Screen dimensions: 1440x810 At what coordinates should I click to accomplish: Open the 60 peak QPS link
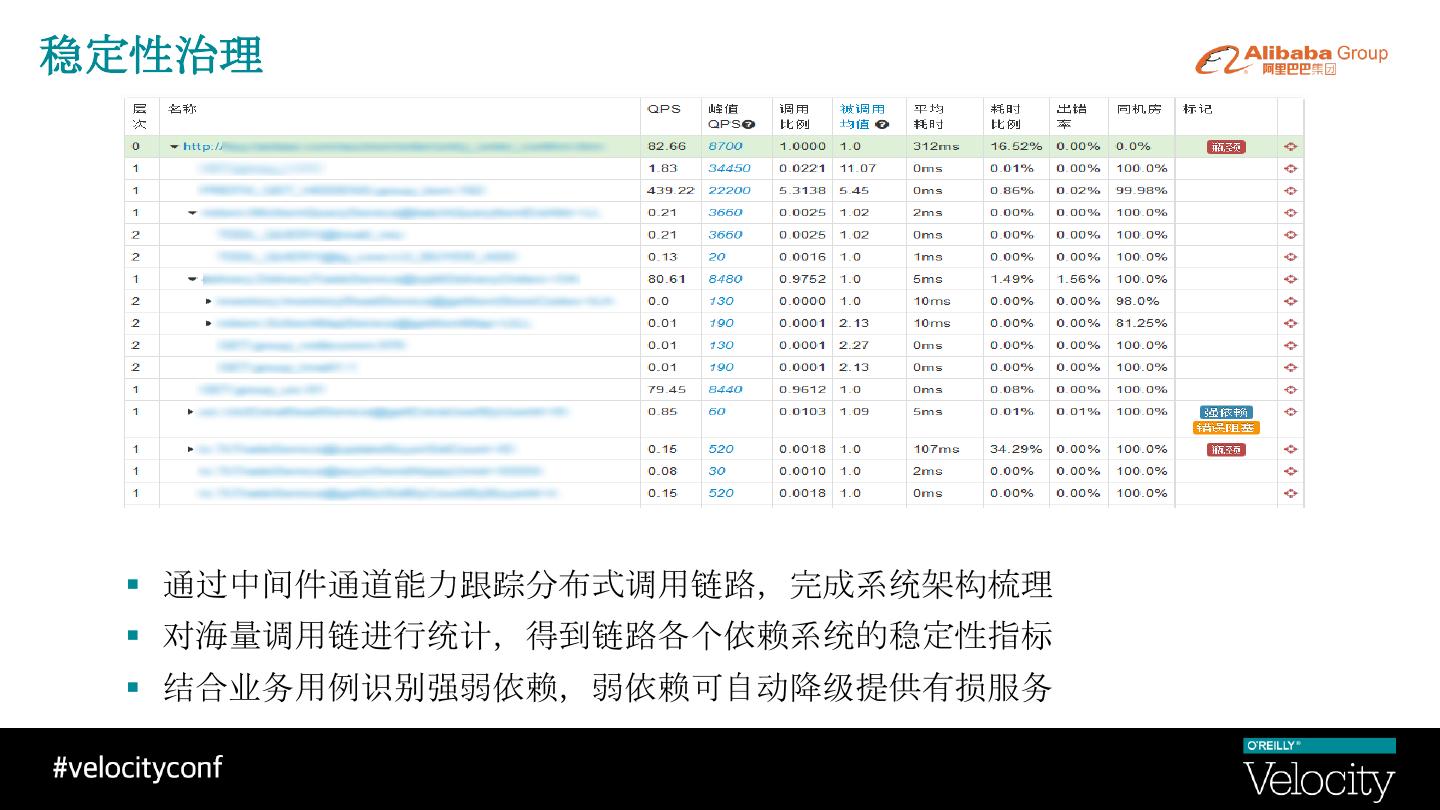click(717, 412)
